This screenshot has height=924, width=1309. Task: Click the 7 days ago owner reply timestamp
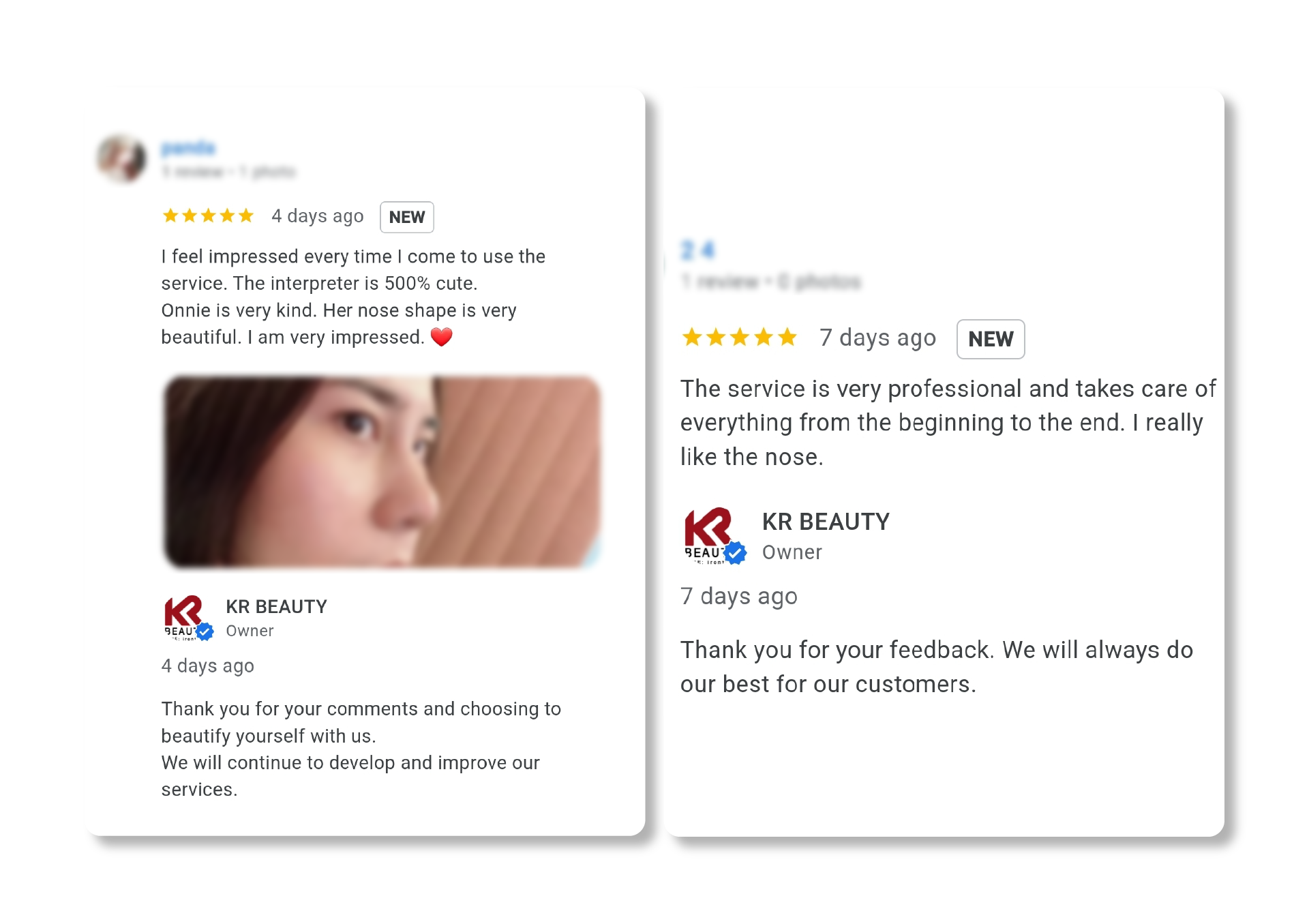[x=739, y=596]
